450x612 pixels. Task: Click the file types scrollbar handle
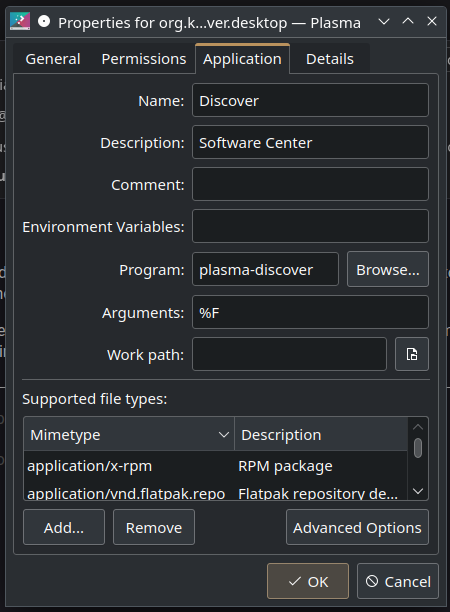click(x=418, y=448)
